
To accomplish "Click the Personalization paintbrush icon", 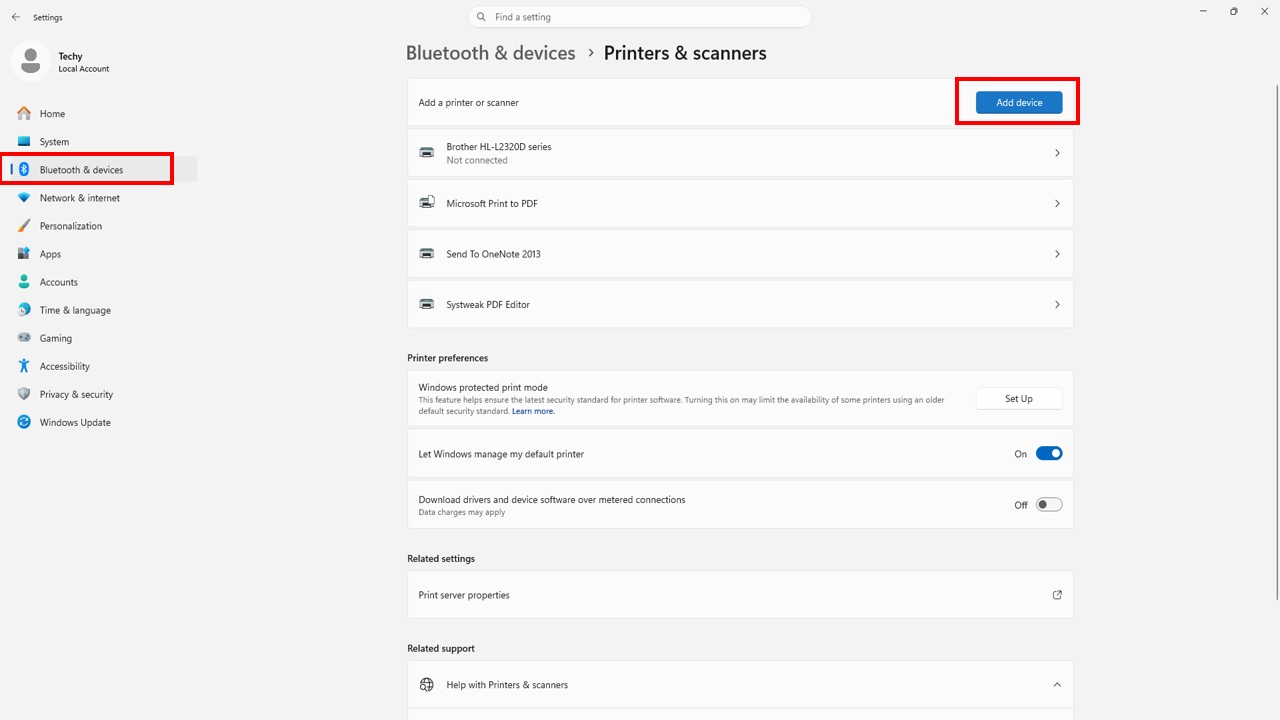I will tap(24, 226).
